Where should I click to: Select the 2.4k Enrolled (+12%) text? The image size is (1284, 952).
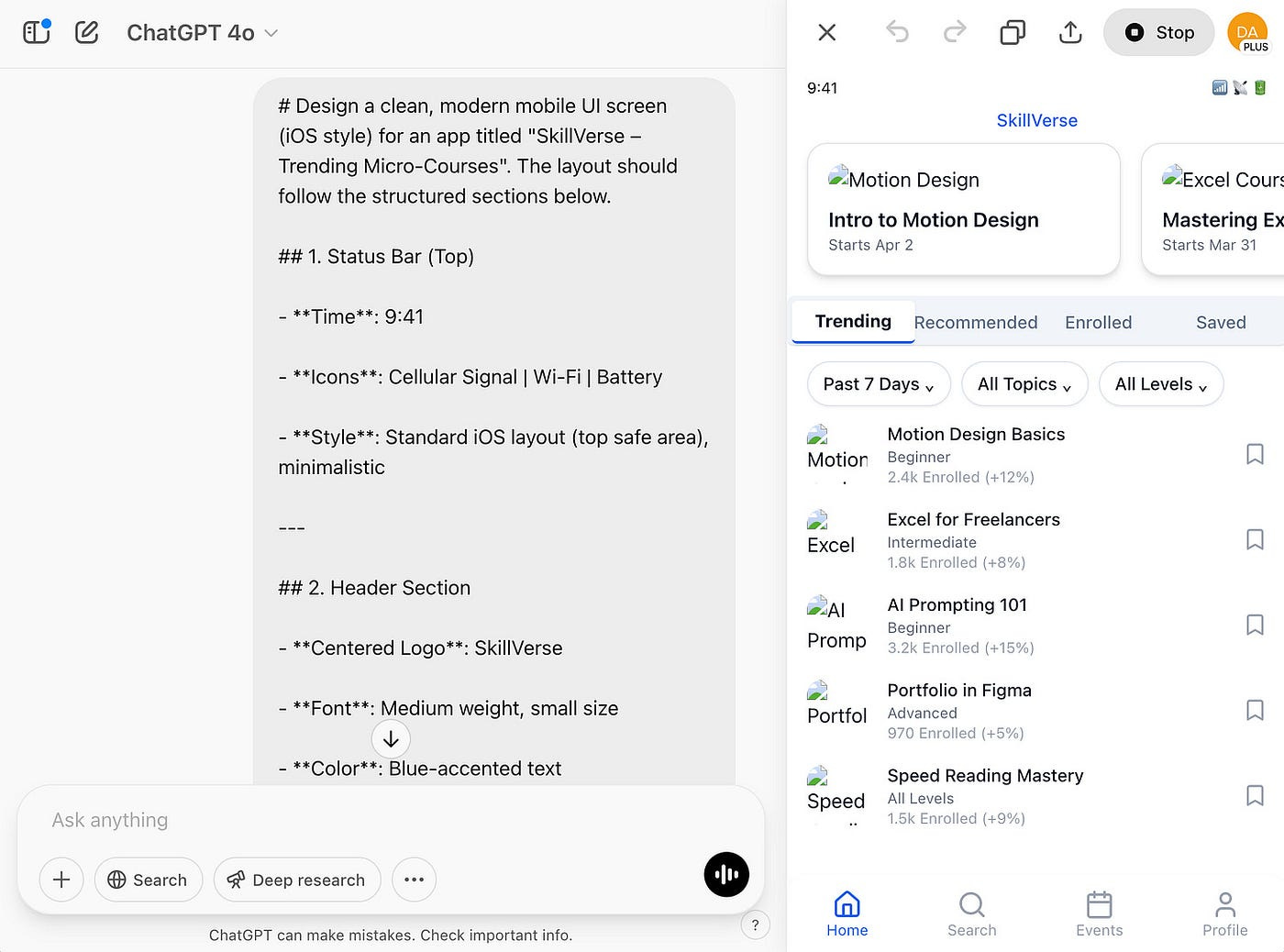click(x=960, y=477)
